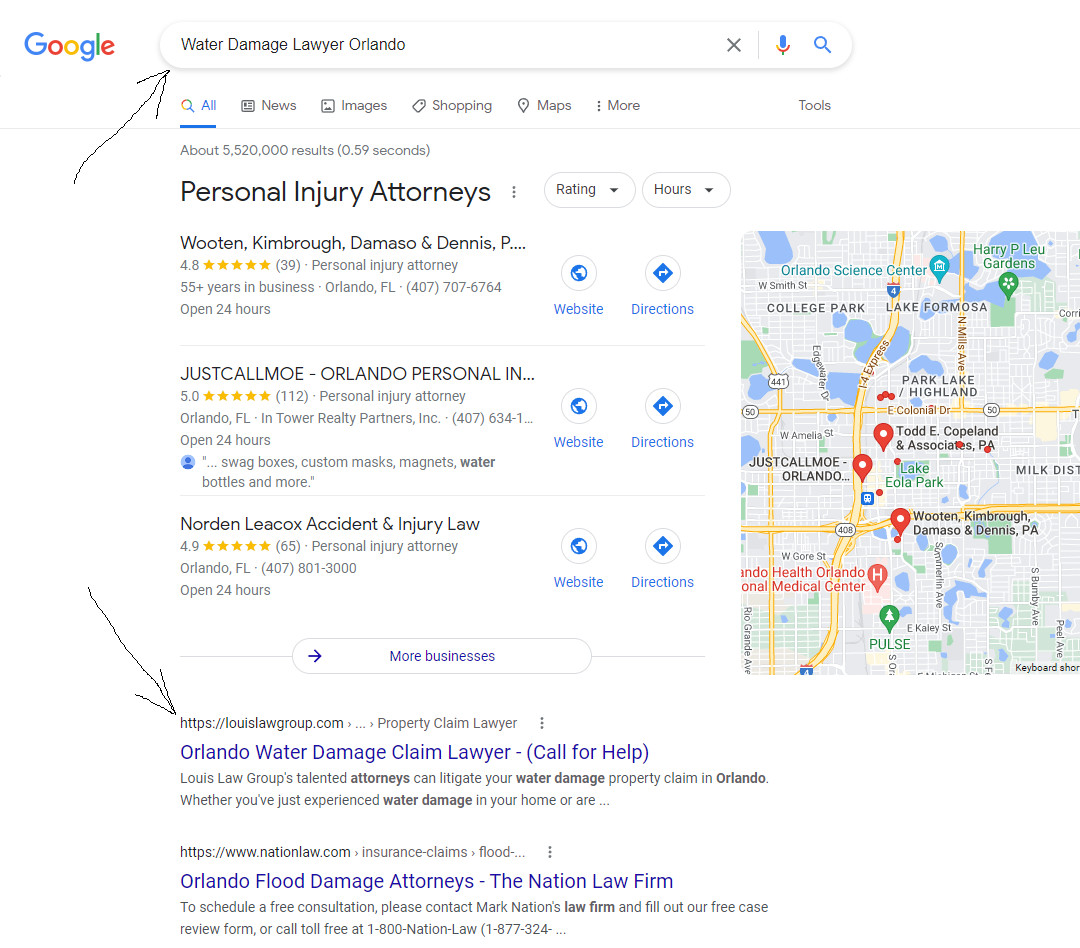This screenshot has width=1080, height=948.
Task: Click inside the search query input field
Action: tap(441, 45)
